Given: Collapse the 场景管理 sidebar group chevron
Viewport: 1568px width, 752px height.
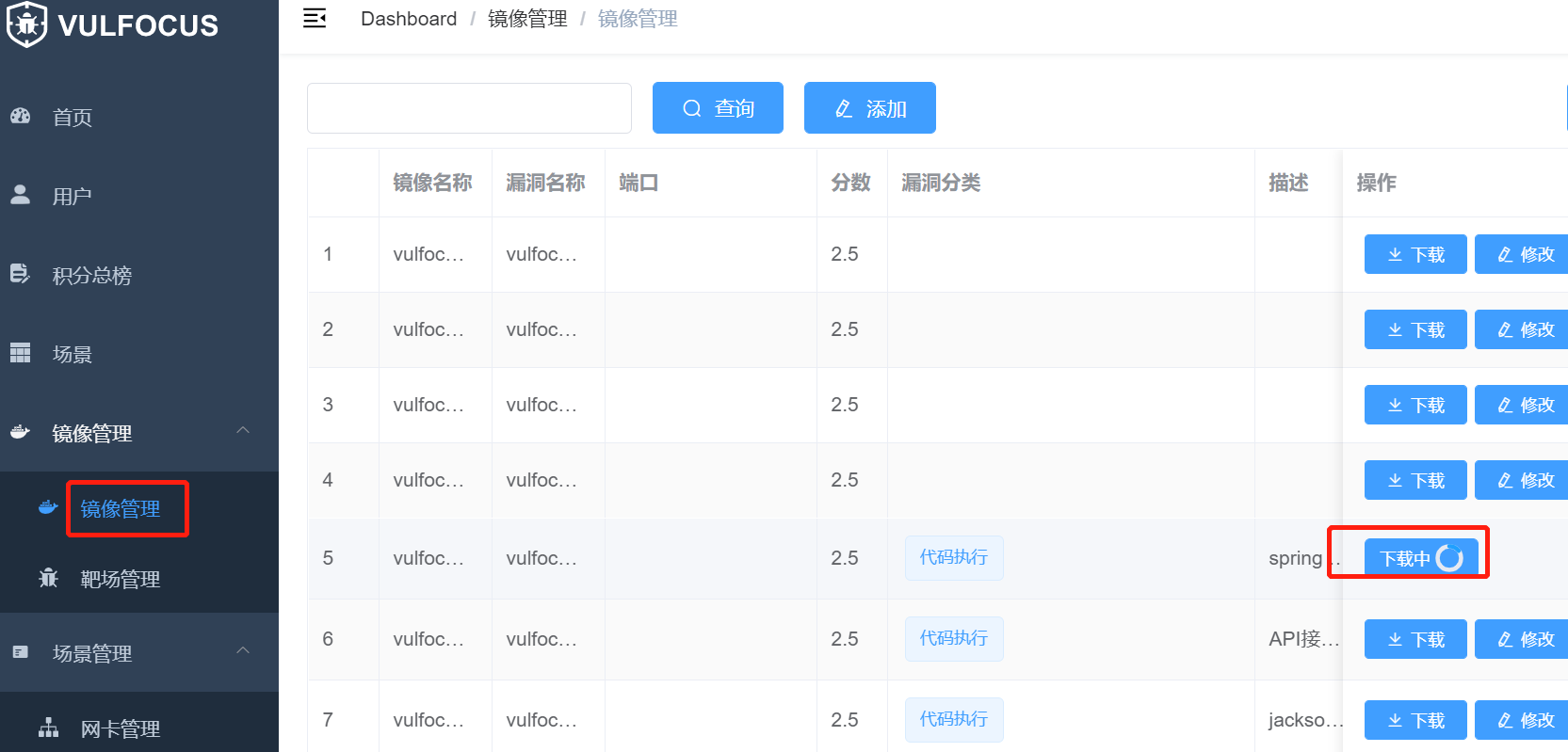Looking at the screenshot, I should [243, 650].
